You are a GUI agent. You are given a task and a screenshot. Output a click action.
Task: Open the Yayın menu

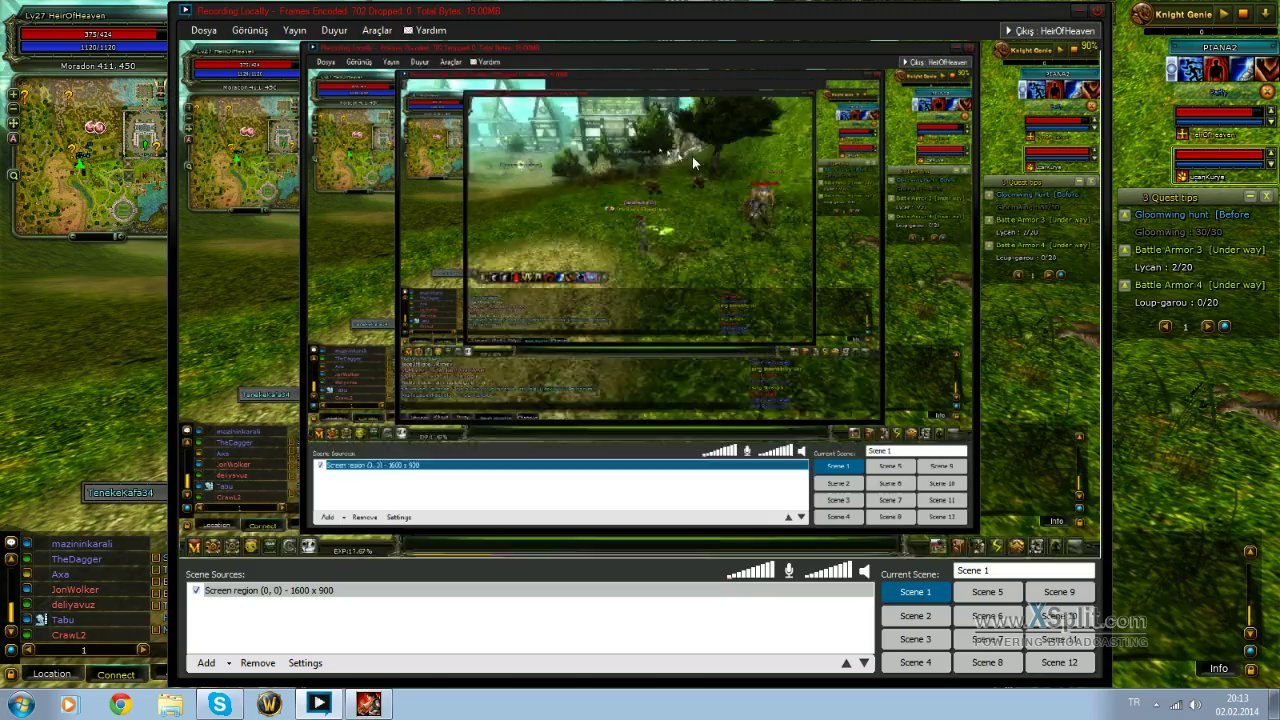(x=294, y=31)
